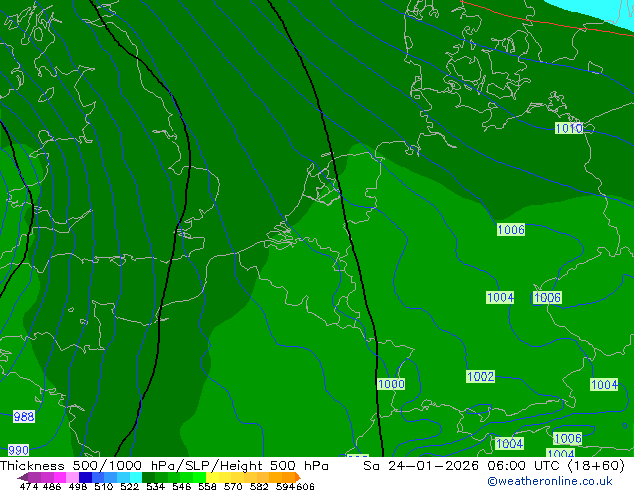Click the 1000 isobar label
The width and height of the screenshot is (634, 490).
(391, 384)
